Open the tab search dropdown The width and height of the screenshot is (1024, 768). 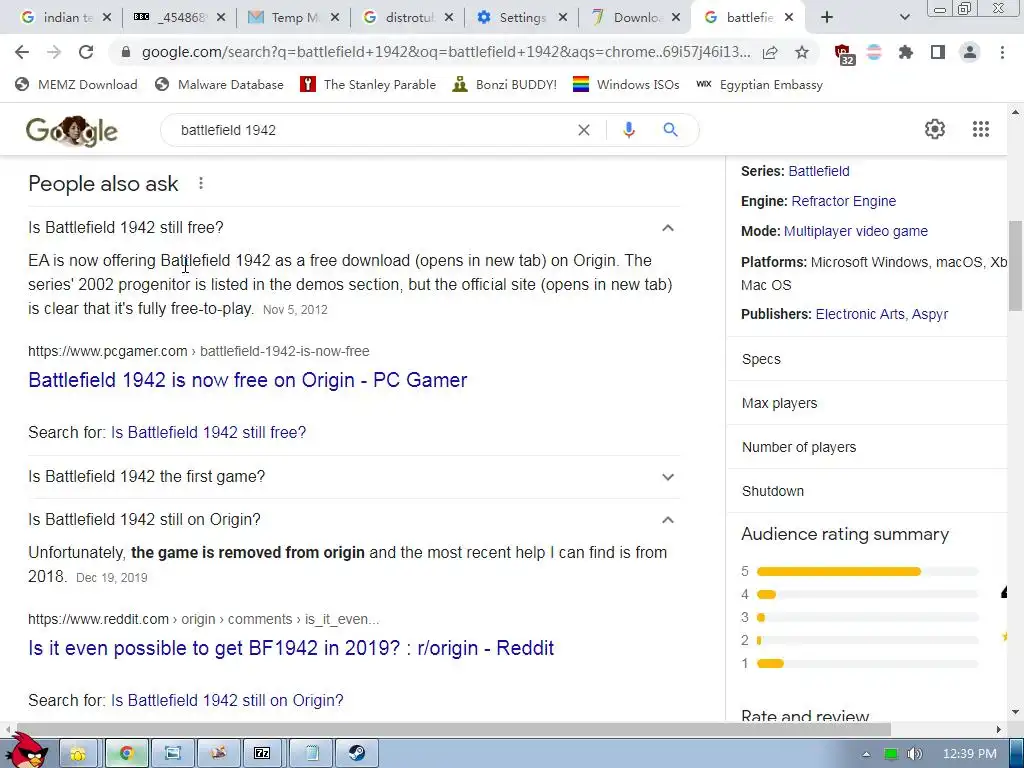pyautogui.click(x=904, y=18)
